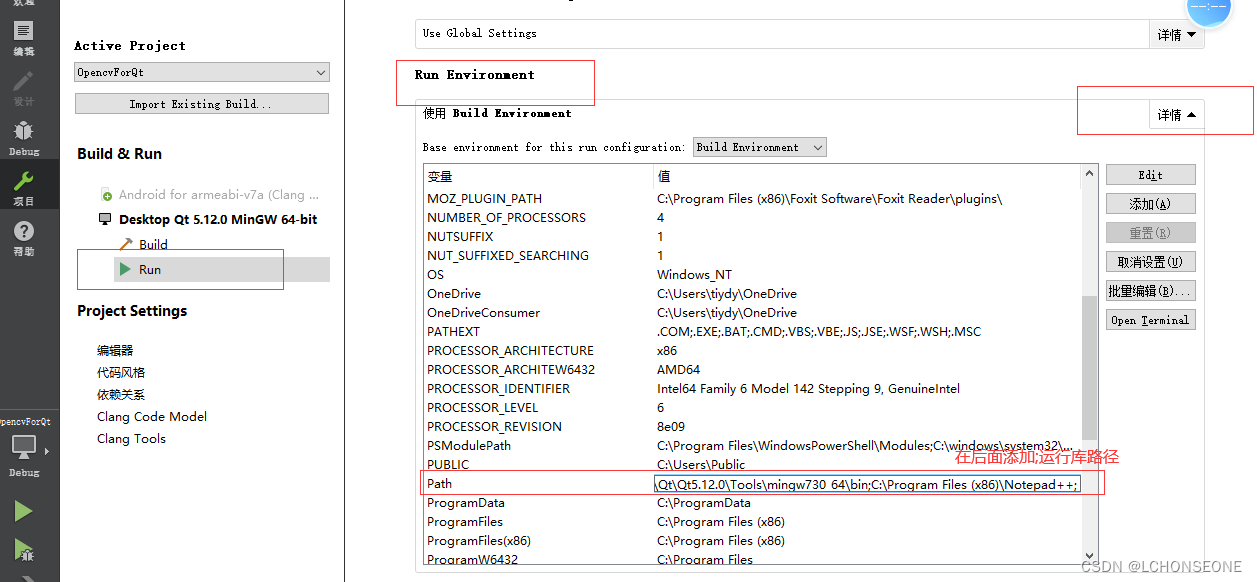Open the Active Project OpencvForQt dropdown
Image resolution: width=1257 pixels, height=582 pixels.
(x=202, y=72)
